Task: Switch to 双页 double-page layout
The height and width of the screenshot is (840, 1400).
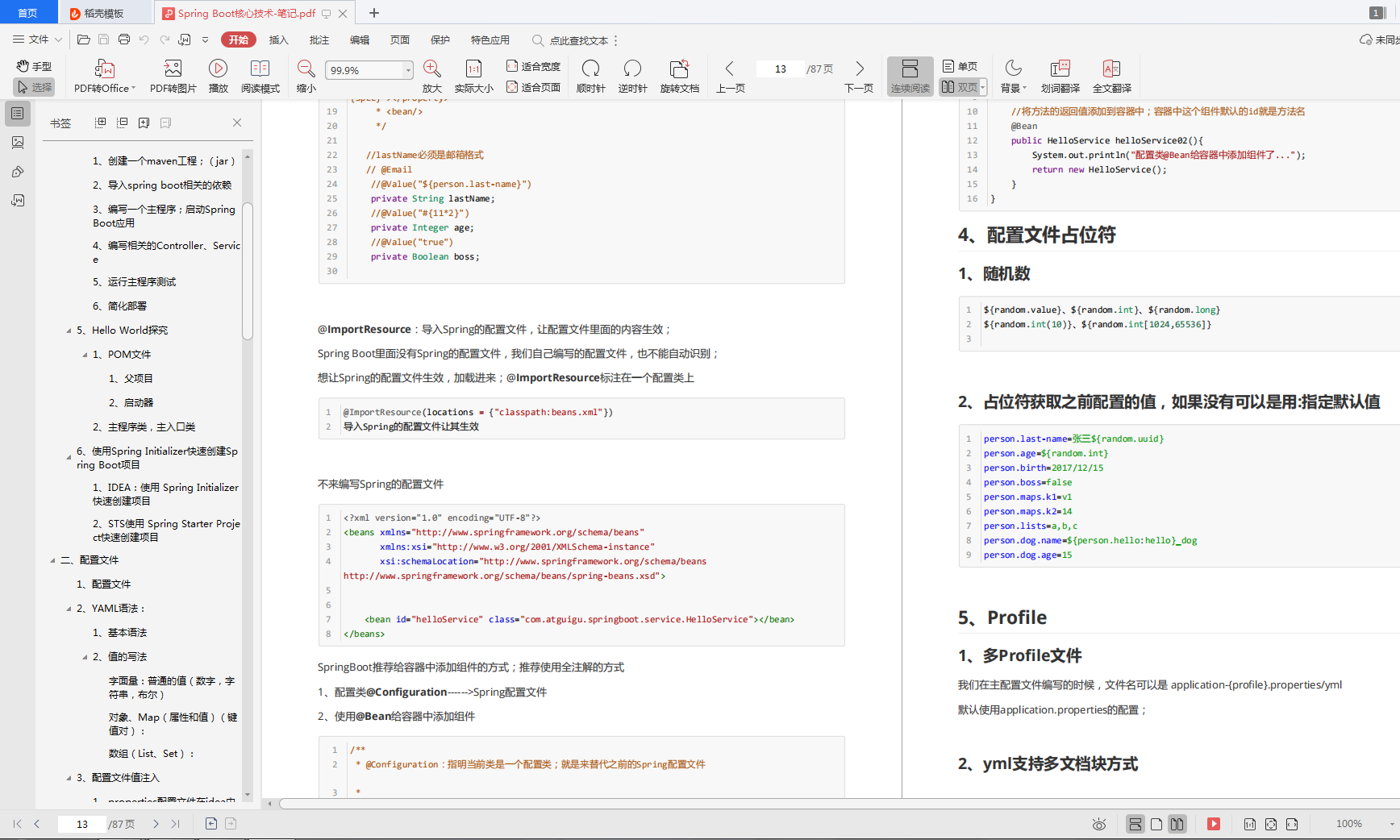Action: coord(960,87)
